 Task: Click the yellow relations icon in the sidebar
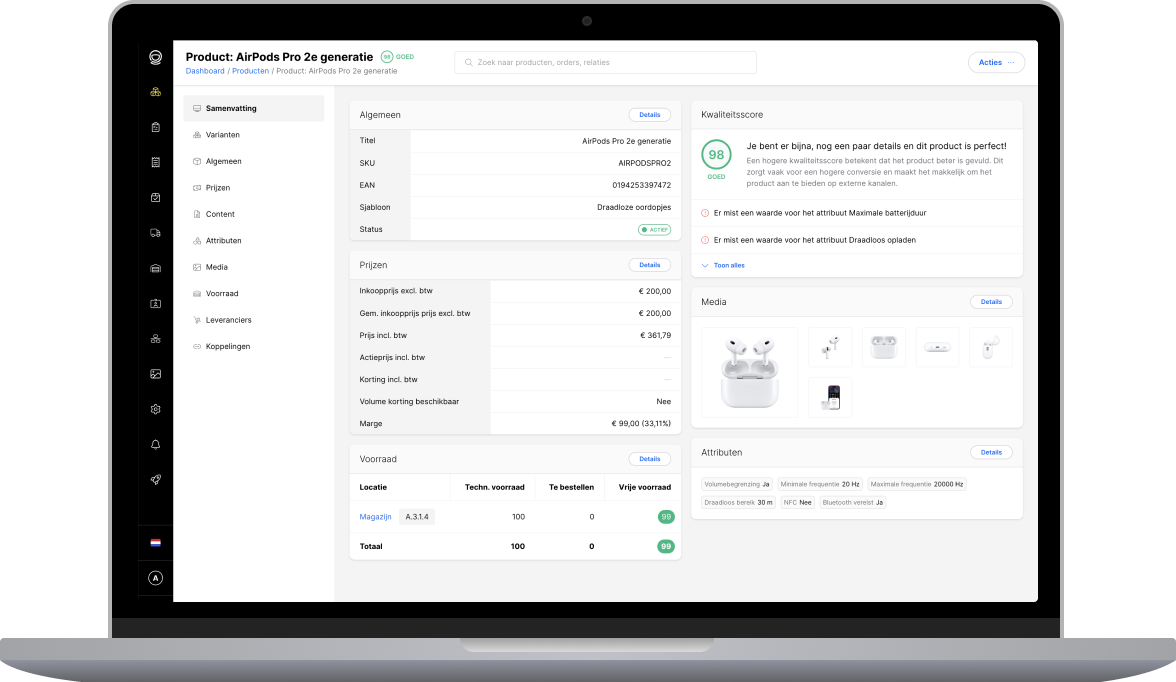(155, 92)
